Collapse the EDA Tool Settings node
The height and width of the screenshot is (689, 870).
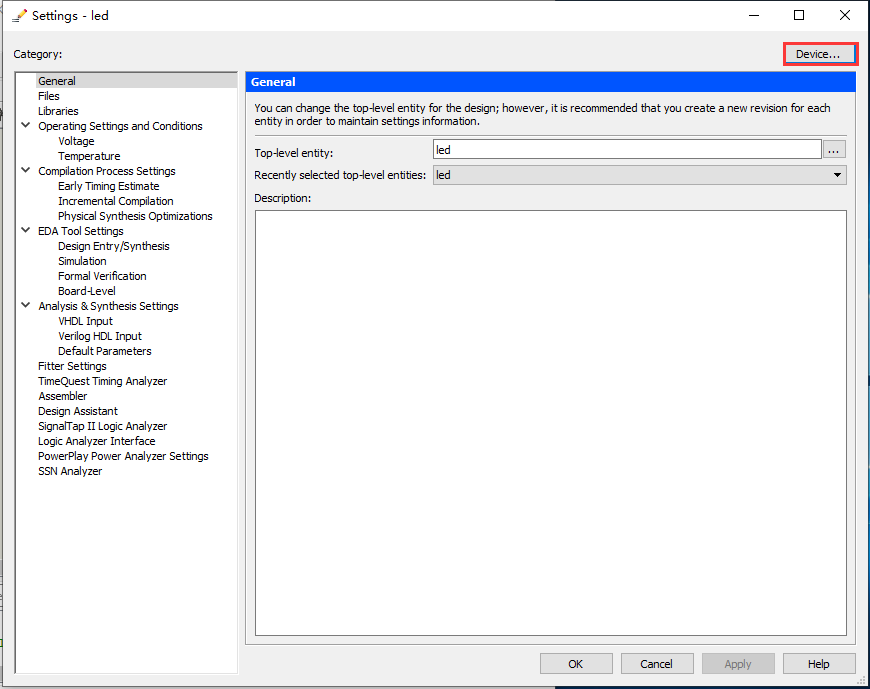point(26,231)
